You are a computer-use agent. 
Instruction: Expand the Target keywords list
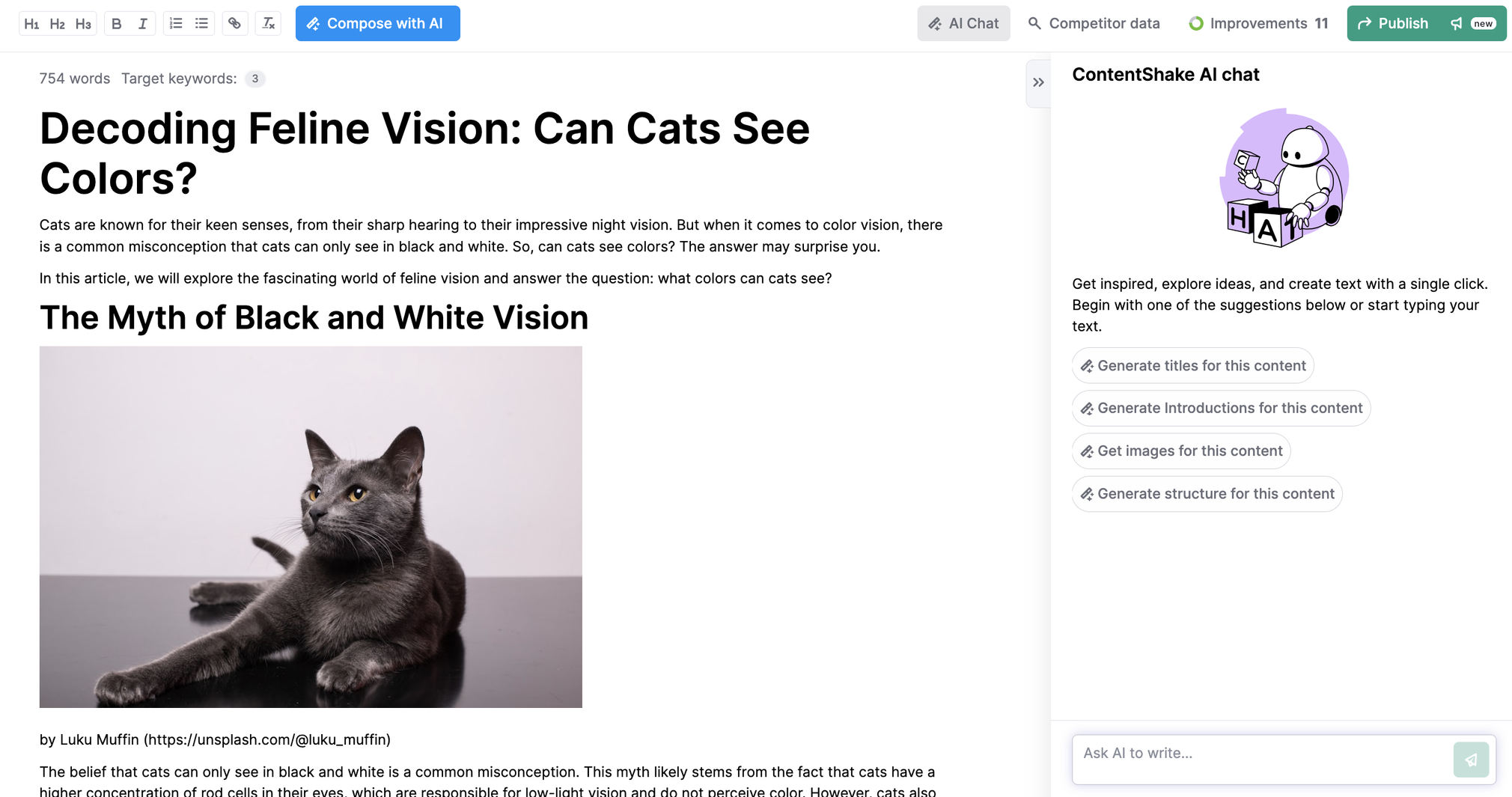click(254, 79)
